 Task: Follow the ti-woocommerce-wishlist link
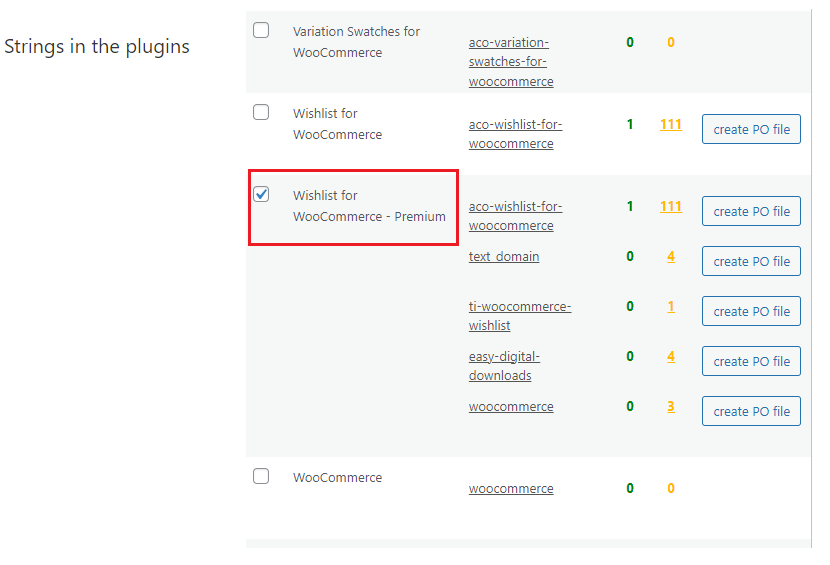(x=520, y=316)
